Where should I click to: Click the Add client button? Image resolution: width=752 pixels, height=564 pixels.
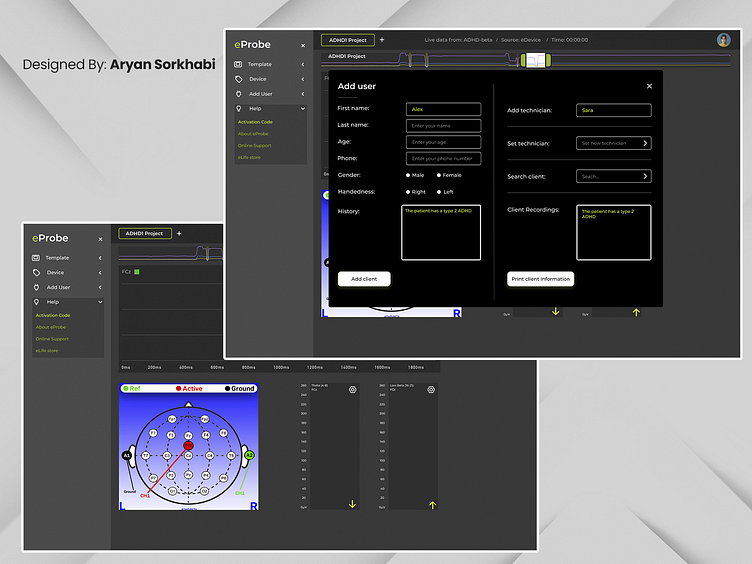pyautogui.click(x=364, y=279)
